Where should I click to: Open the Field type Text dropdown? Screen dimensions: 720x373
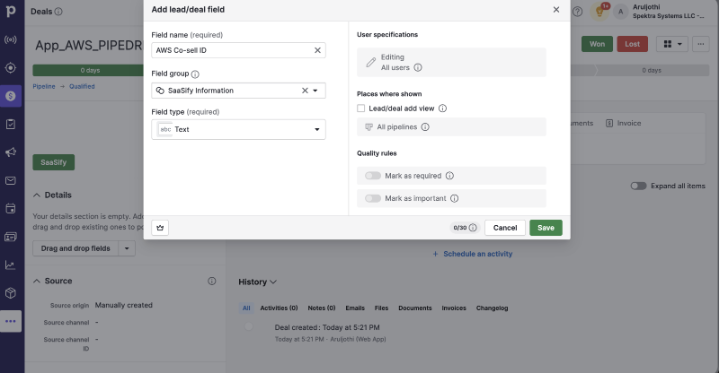click(x=238, y=130)
